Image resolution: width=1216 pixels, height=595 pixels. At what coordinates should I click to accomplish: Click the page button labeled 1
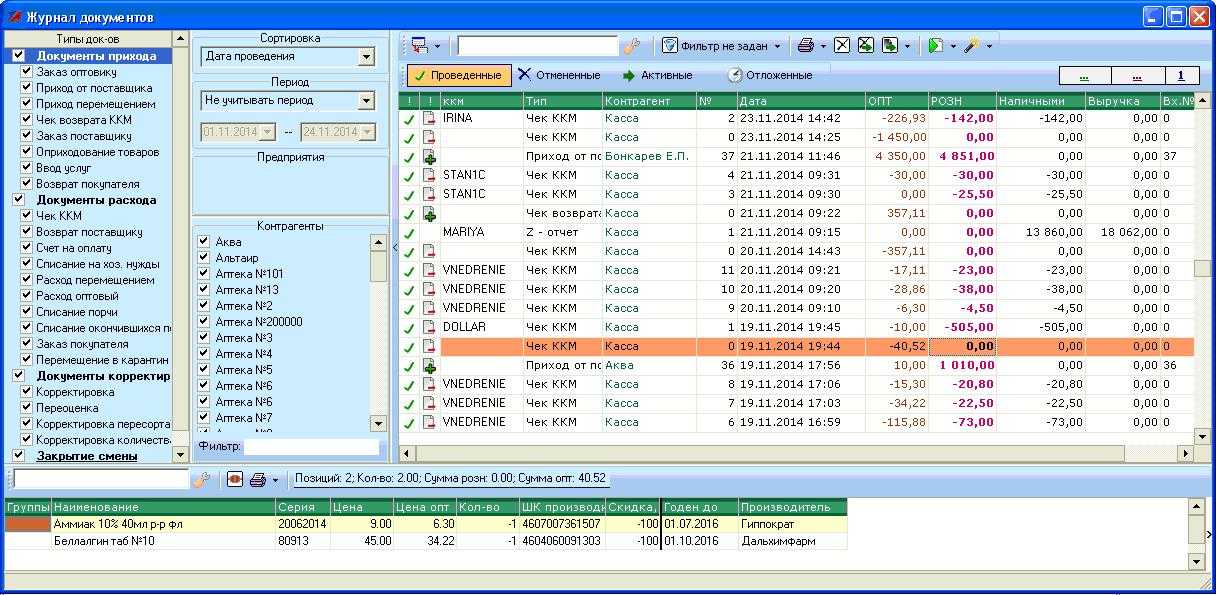coord(1180,76)
